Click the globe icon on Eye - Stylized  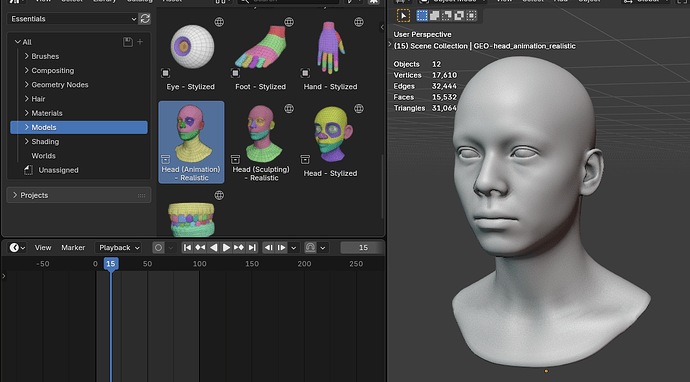click(x=219, y=22)
